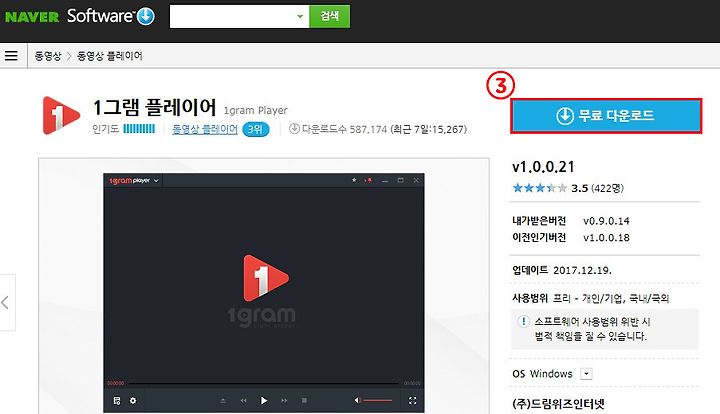
Task: Select the 업데이트 2017.12.19. text
Action: pyautogui.click(x=562, y=270)
